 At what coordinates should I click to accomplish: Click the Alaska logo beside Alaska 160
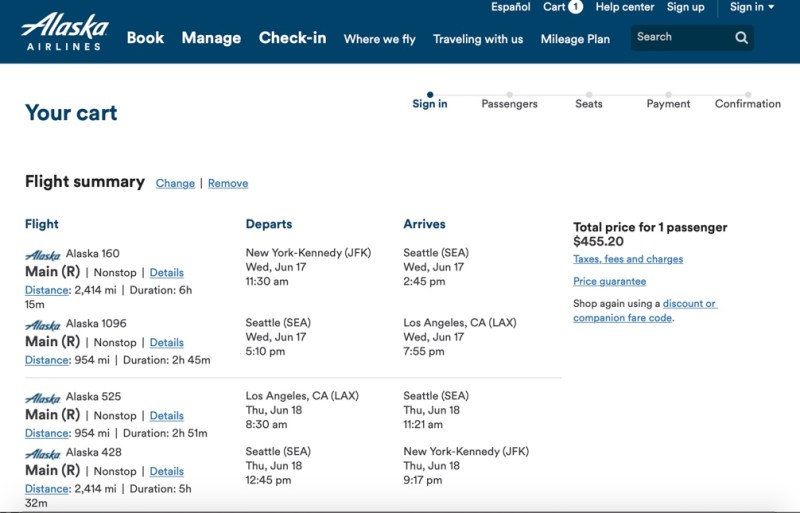[43, 255]
